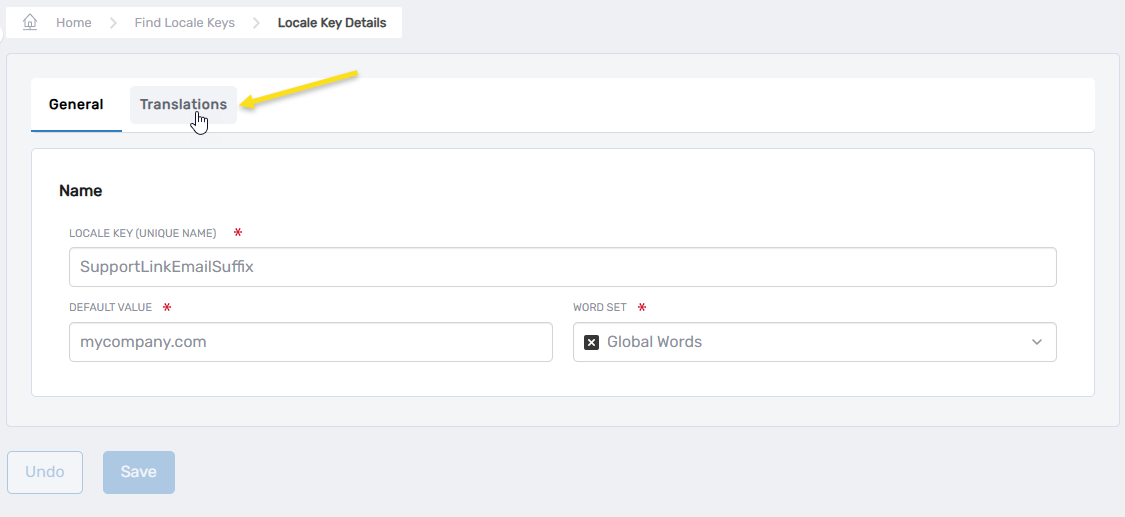Click the Word Set label
Screen dimensions: 1125x517
pyautogui.click(x=599, y=308)
